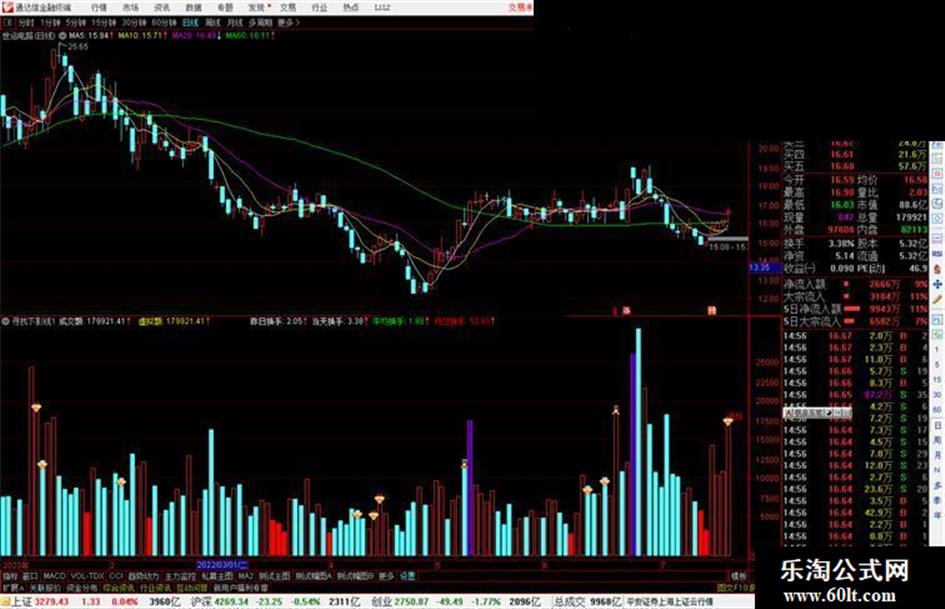Switch to 30-minute via sidebar '30'
945x609 pixels.
tap(937, 395)
